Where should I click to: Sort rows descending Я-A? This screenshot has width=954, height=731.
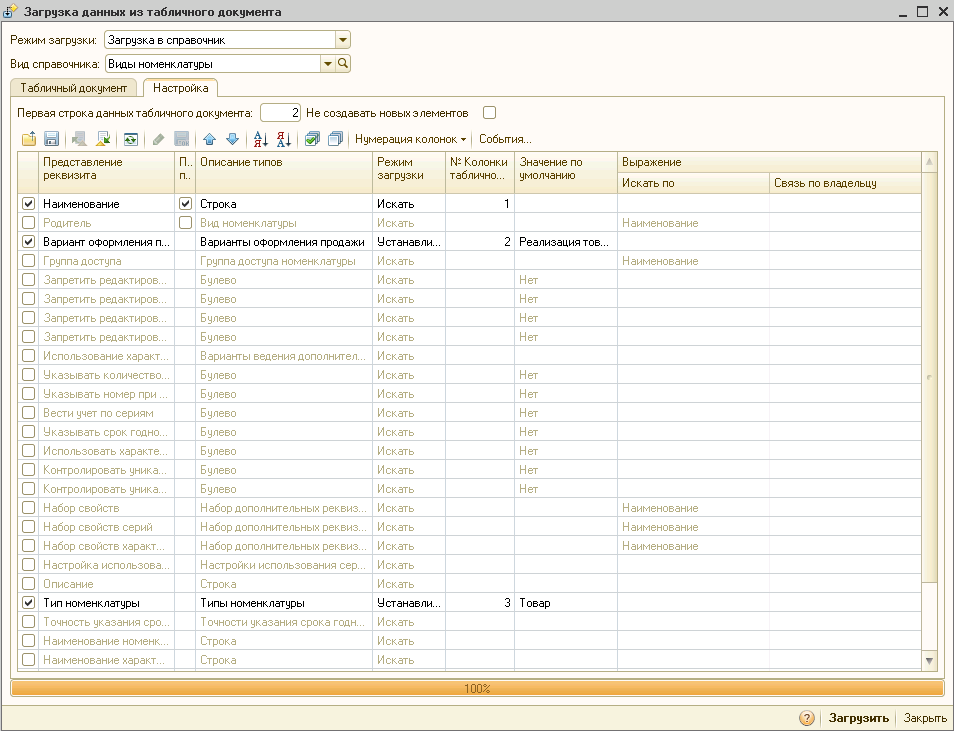pyautogui.click(x=283, y=139)
